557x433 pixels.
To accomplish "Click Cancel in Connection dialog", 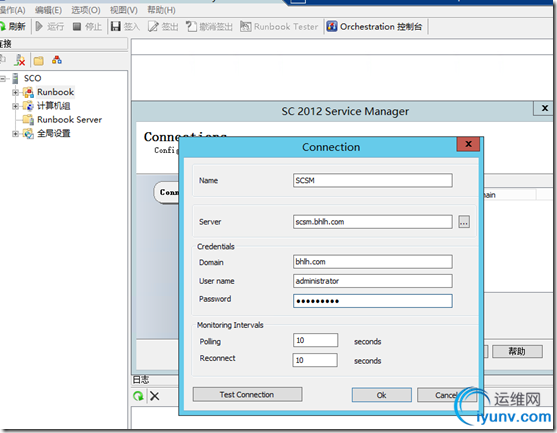I will [x=446, y=395].
